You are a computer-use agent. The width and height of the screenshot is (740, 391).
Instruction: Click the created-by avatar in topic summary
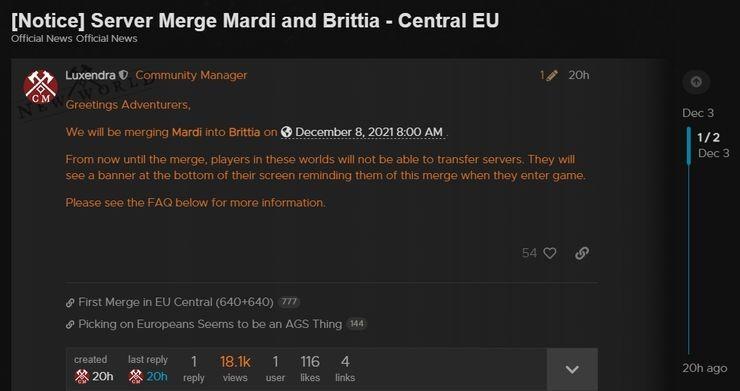(x=82, y=376)
